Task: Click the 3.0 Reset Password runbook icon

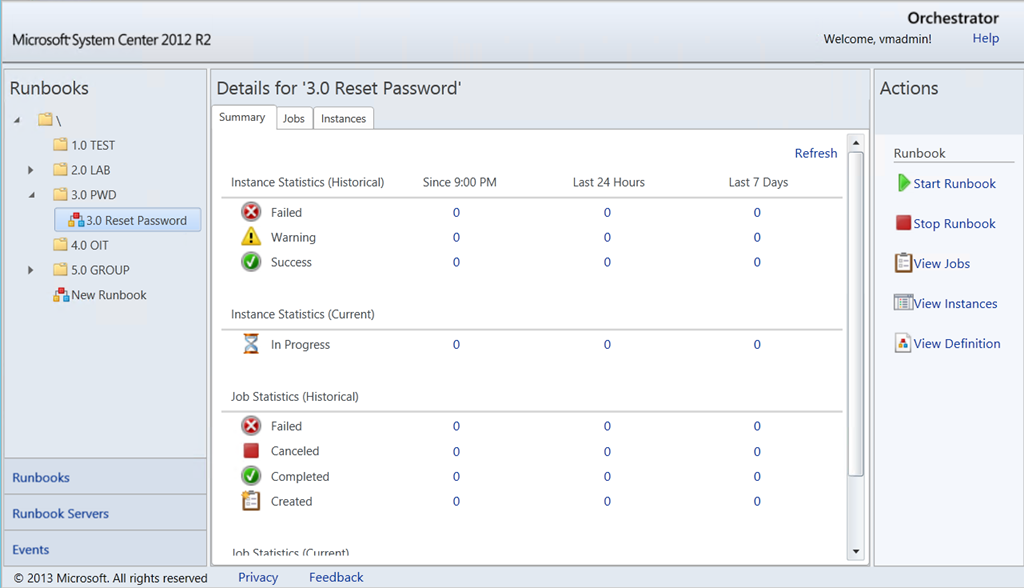Action: pos(75,220)
